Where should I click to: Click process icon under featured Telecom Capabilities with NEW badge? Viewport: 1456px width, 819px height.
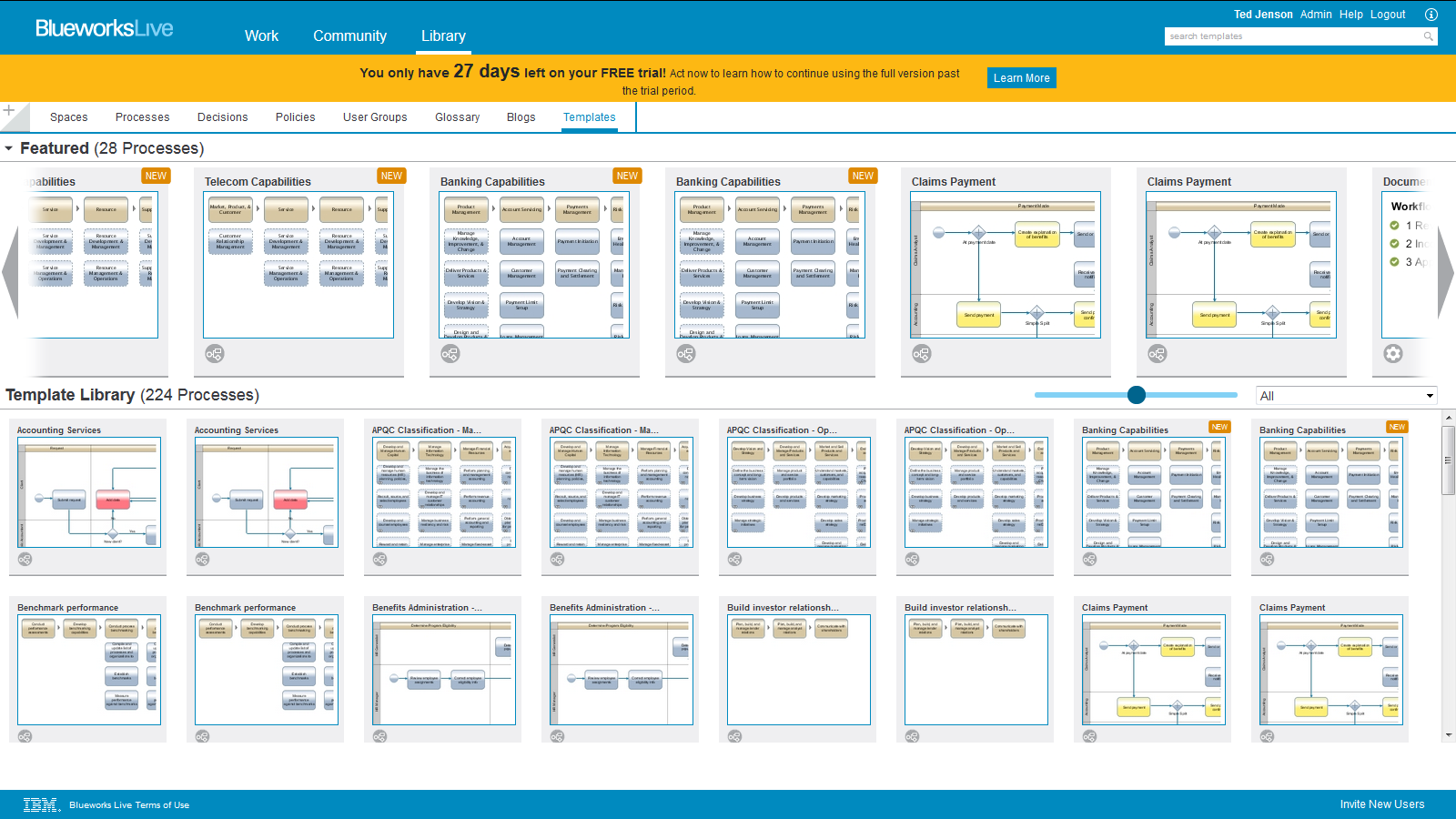coord(214,354)
